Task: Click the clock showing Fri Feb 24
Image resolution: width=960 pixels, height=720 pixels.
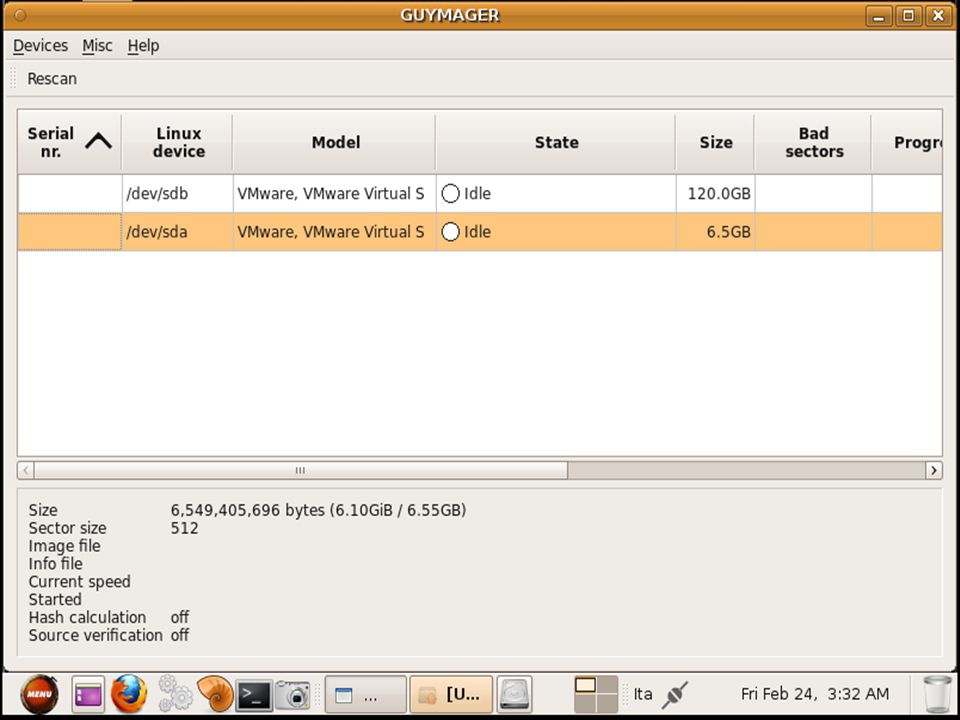Action: point(814,694)
